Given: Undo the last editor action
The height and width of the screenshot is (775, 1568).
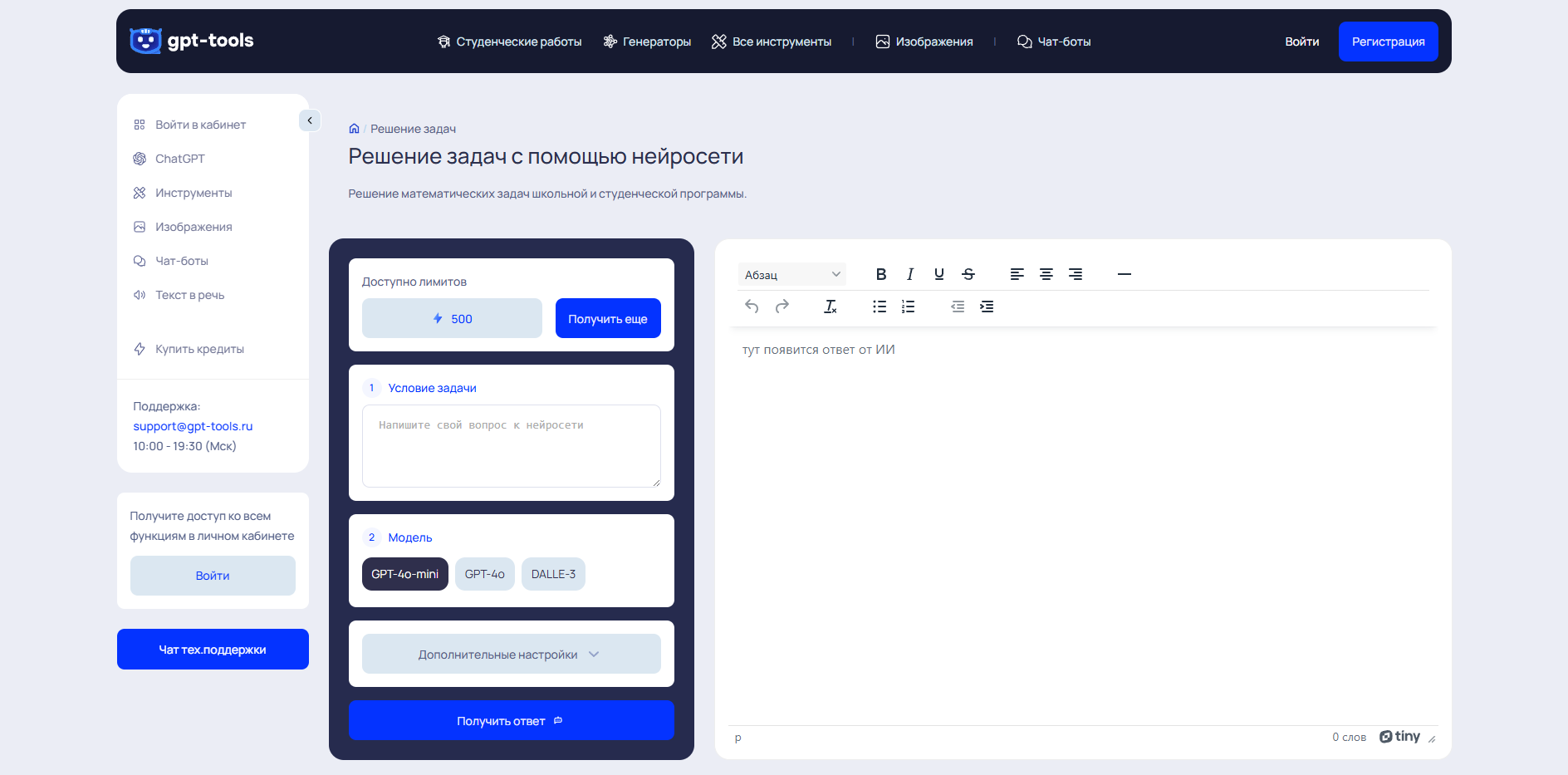Looking at the screenshot, I should tap(752, 307).
